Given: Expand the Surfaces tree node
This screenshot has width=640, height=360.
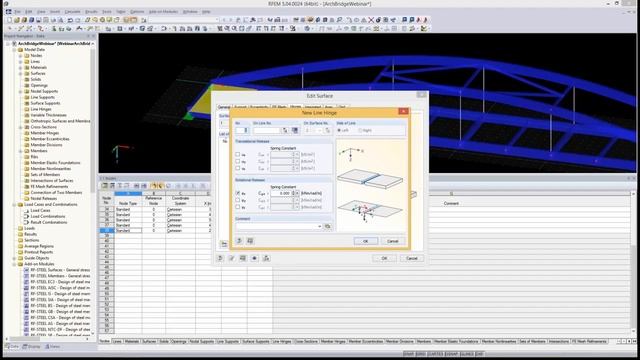Looking at the screenshot, I should (20, 73).
